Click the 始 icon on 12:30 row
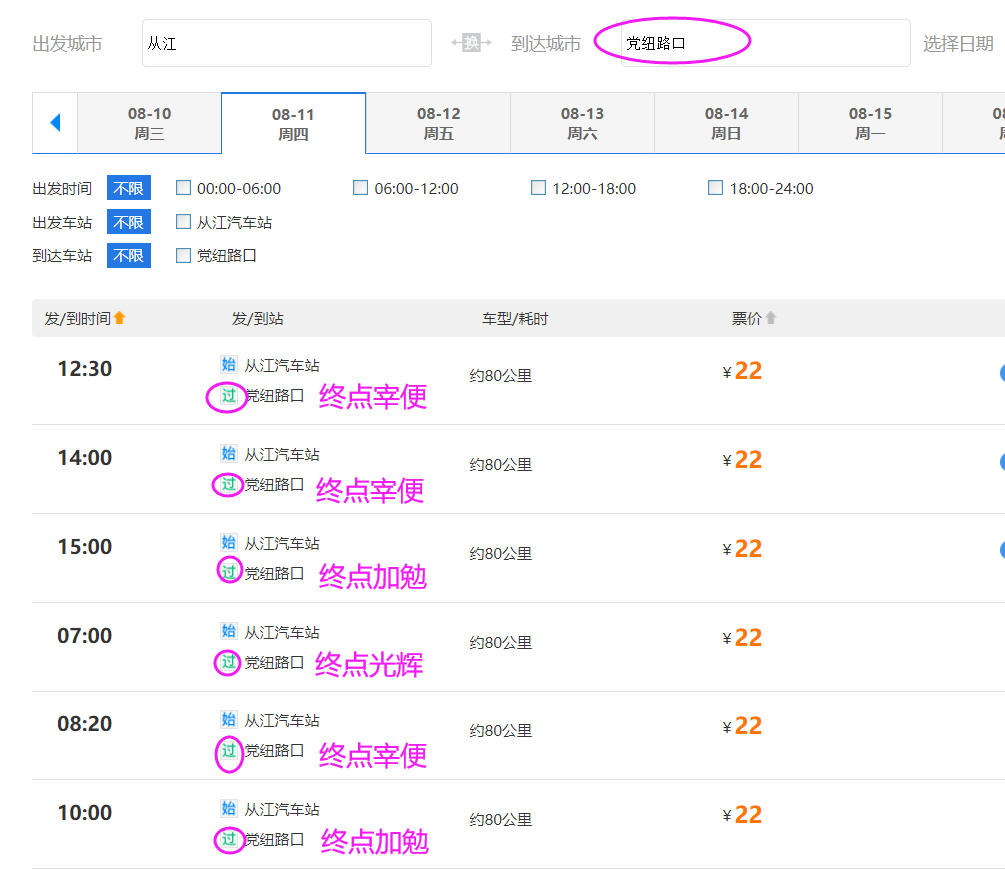Viewport: 1005px width, 870px height. pos(229,365)
